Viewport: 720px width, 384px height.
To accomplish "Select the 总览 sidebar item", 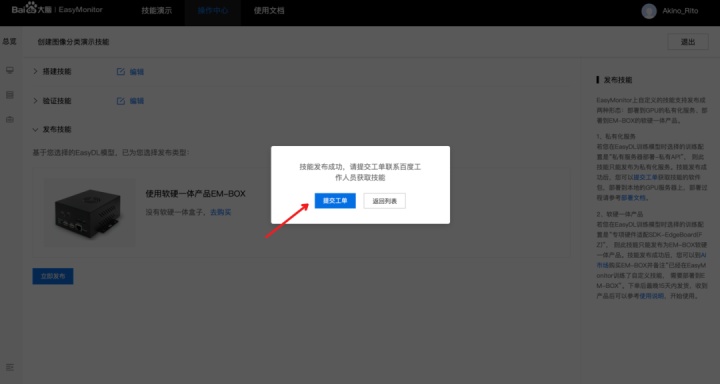I will coord(9,41).
